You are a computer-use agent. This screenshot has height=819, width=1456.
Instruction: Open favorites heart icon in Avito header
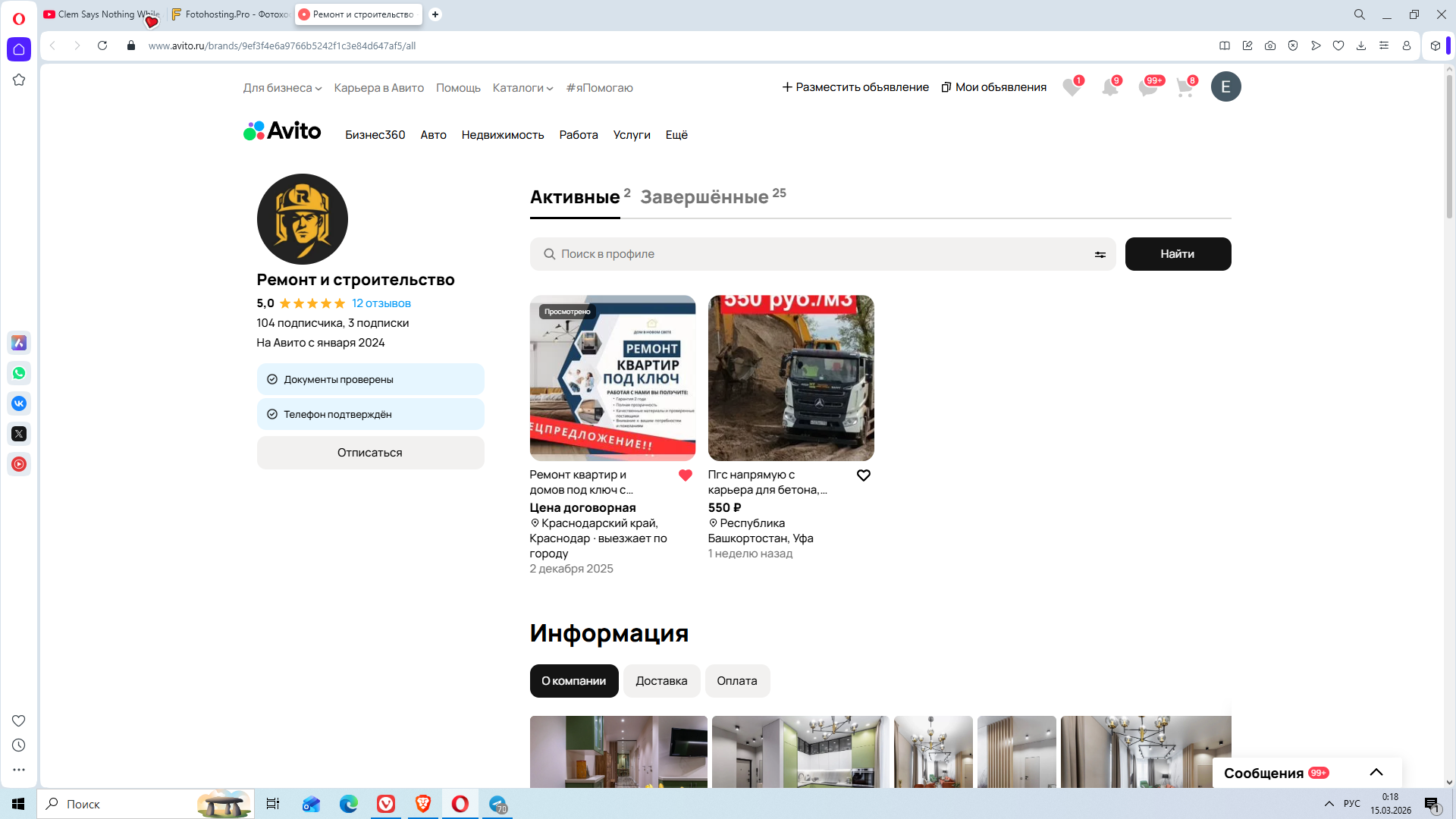coord(1072,87)
